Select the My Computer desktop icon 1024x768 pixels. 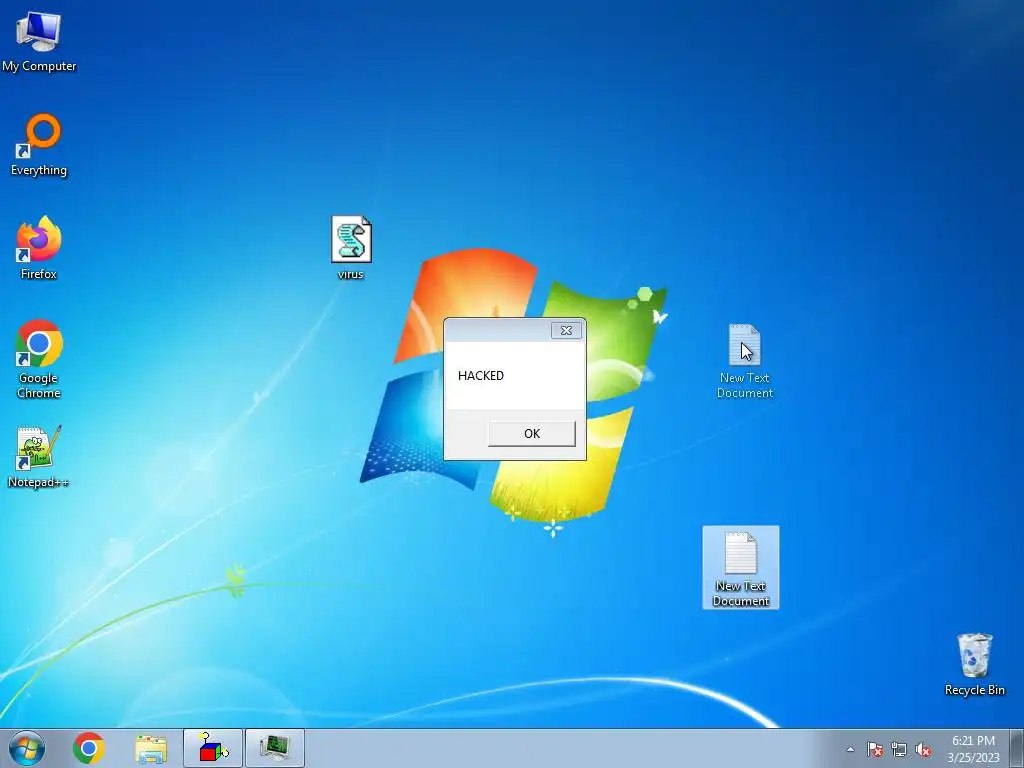click(x=39, y=40)
